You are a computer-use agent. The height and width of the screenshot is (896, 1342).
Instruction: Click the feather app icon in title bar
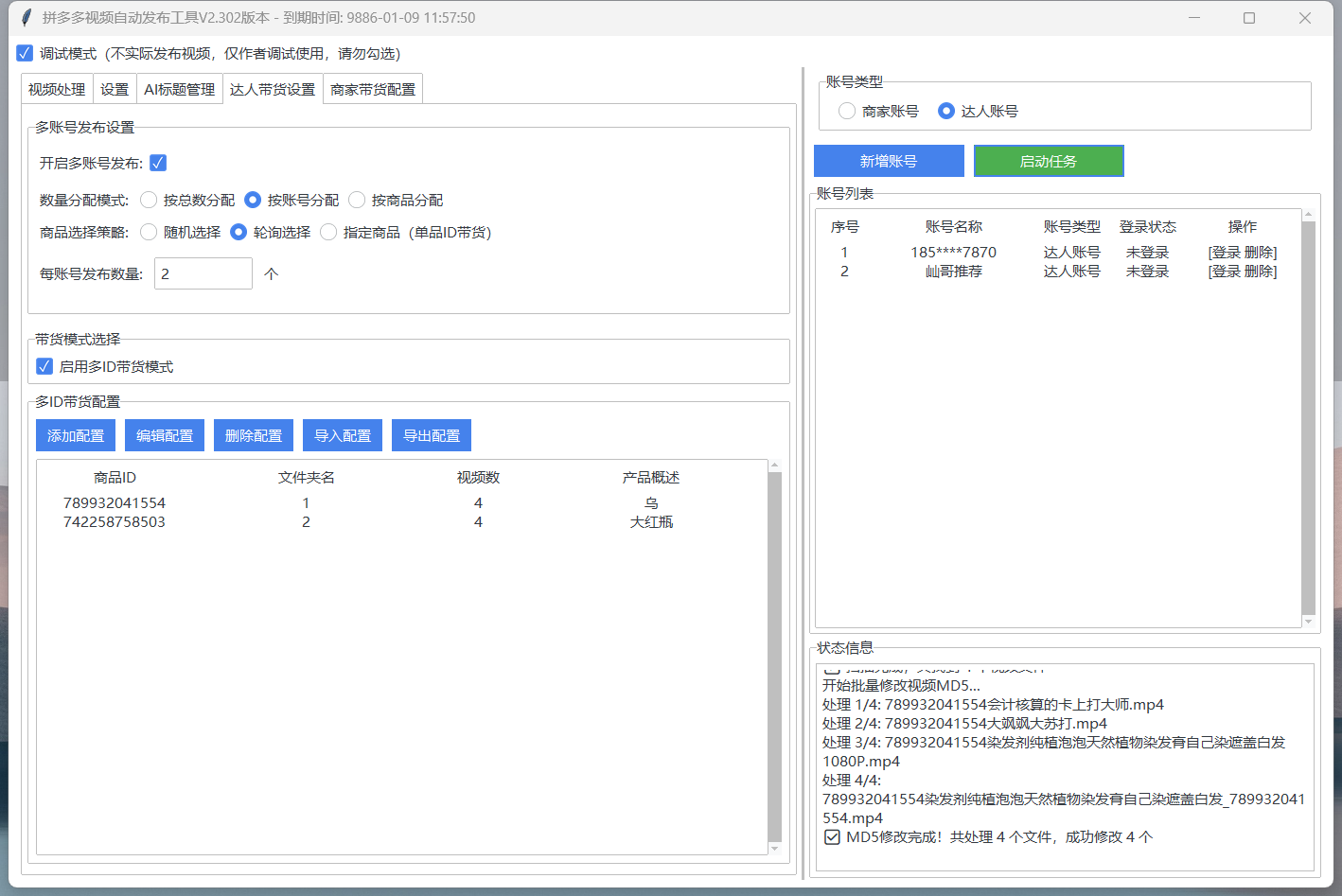click(x=26, y=18)
